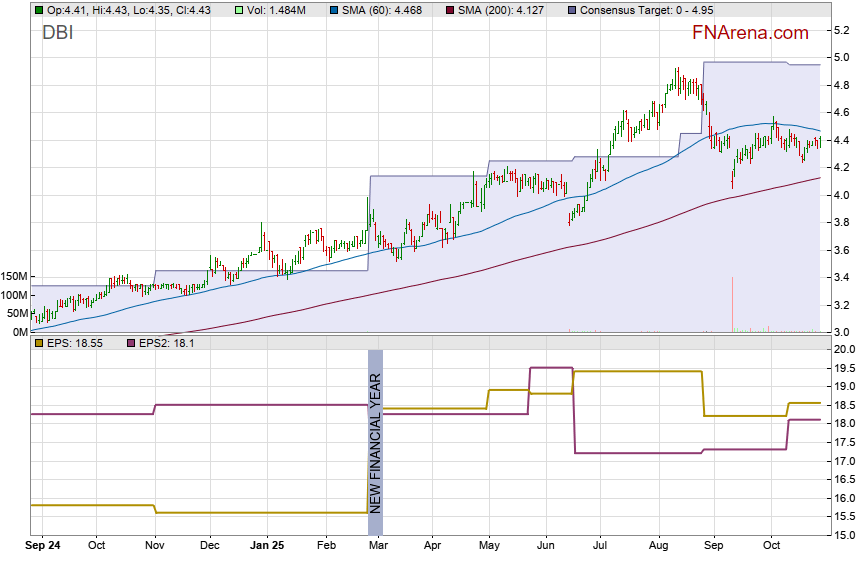Click the 150M volume axis label
This screenshot has width=859, height=566.
point(15,276)
